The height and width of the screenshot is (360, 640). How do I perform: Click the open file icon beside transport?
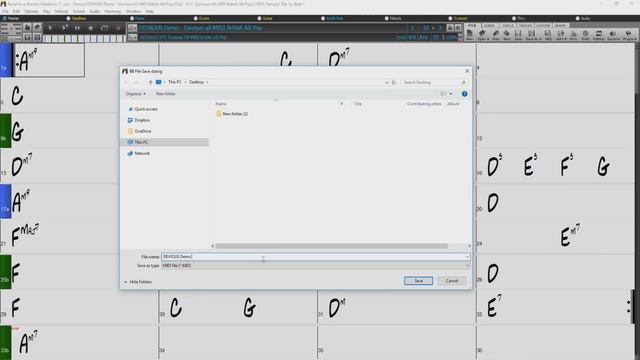click(x=27, y=27)
